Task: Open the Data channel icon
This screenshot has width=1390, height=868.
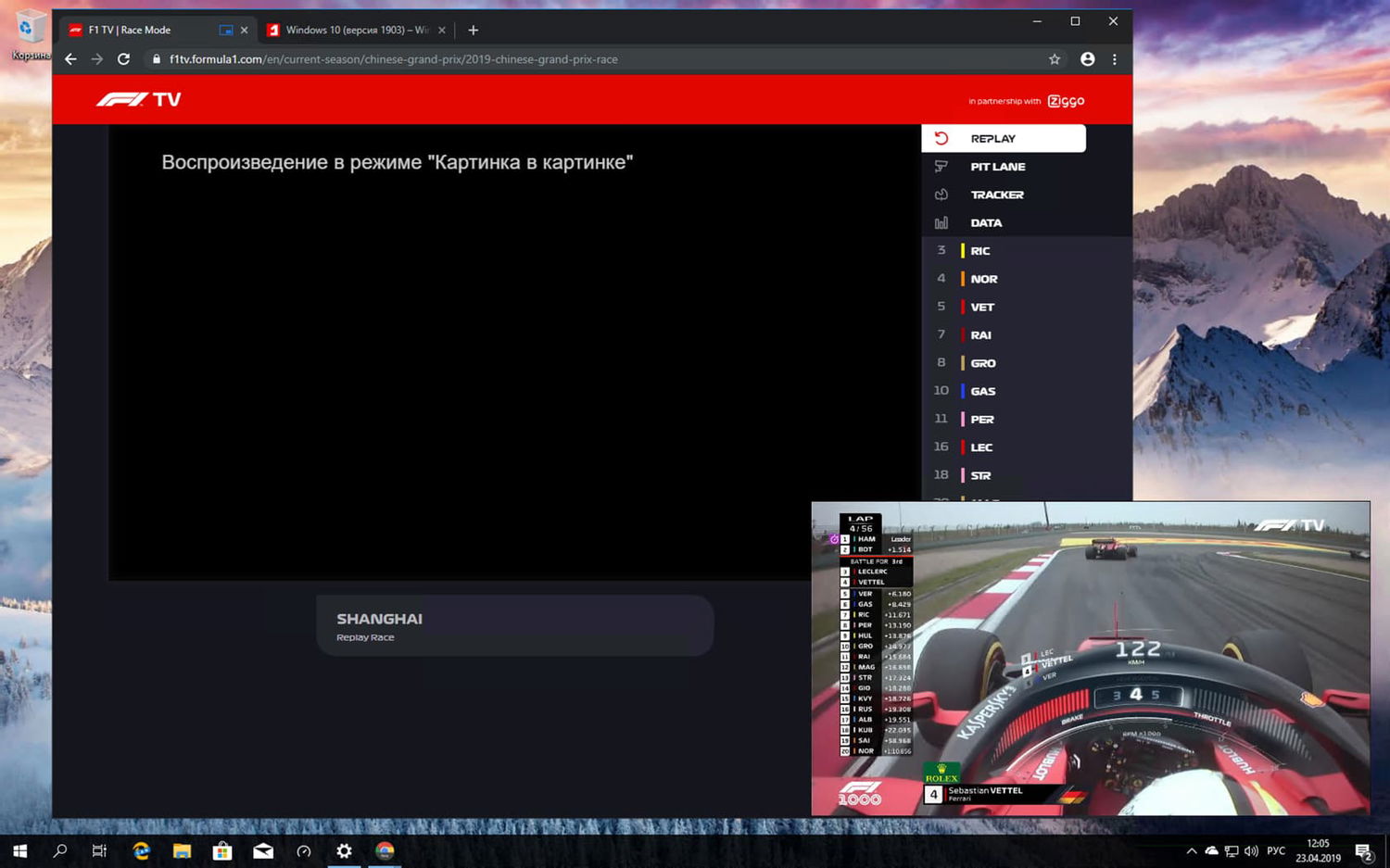Action: (941, 222)
